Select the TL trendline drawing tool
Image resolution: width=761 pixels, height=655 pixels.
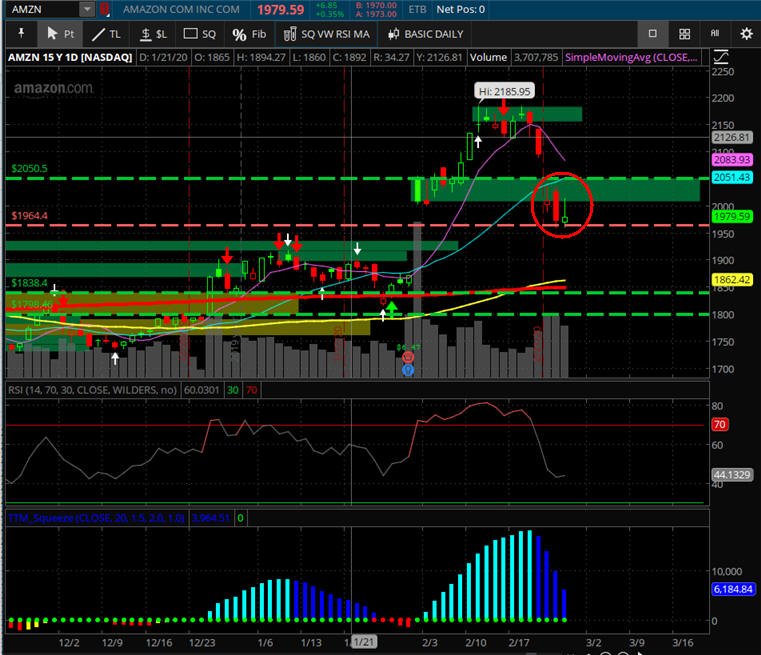106,34
